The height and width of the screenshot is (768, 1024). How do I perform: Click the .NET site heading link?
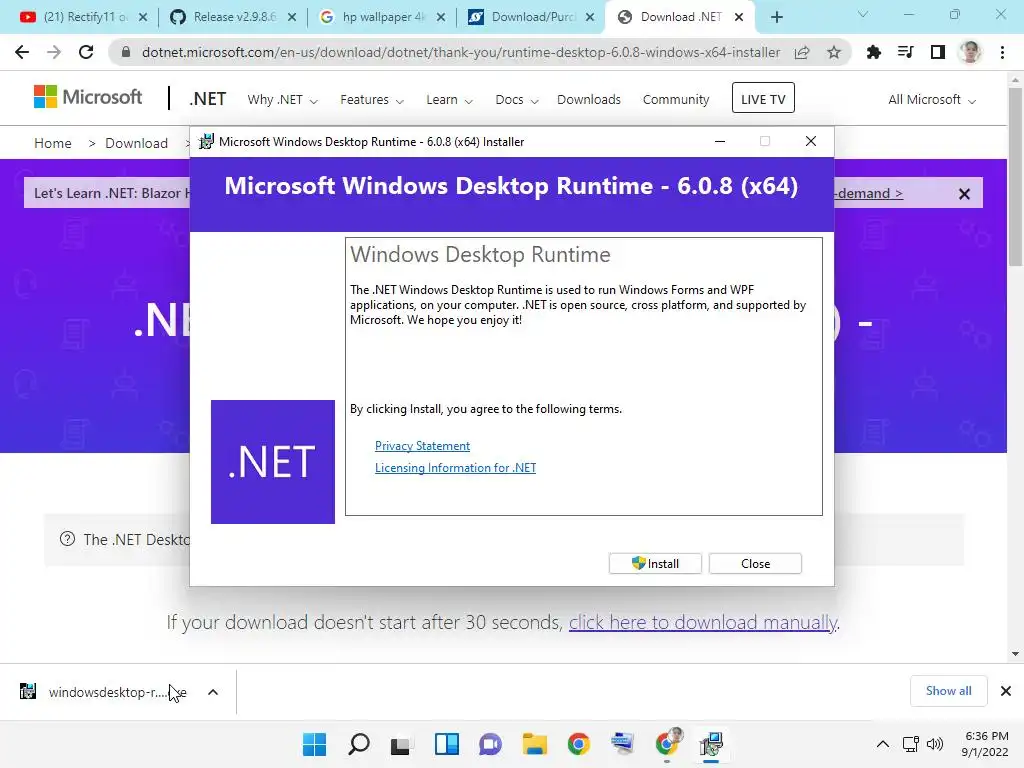[208, 99]
